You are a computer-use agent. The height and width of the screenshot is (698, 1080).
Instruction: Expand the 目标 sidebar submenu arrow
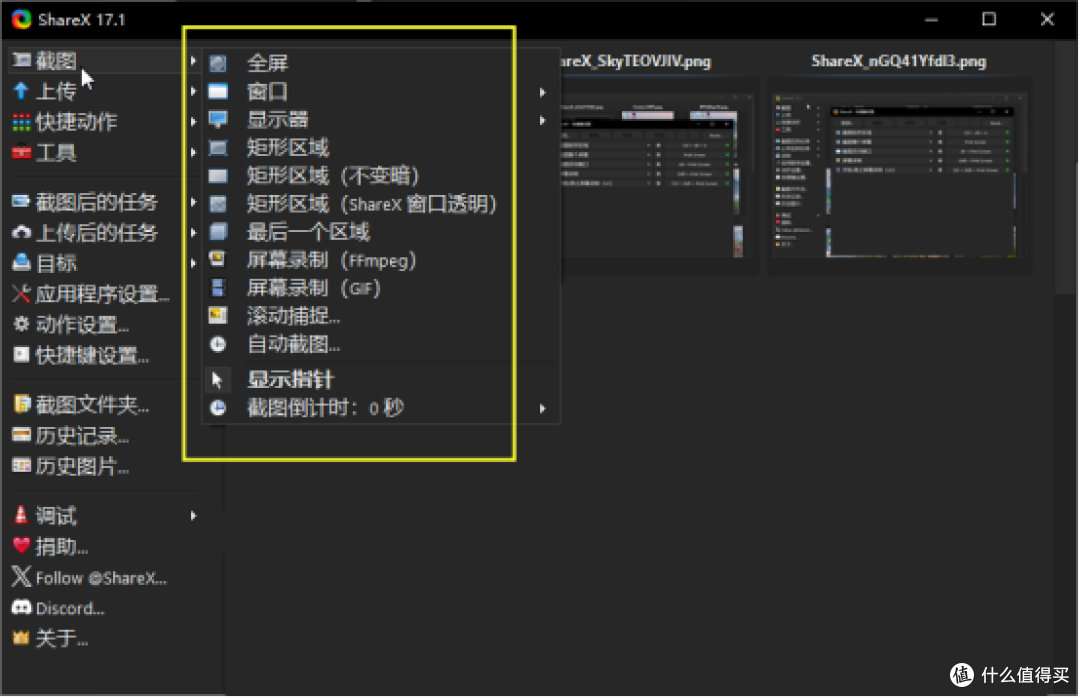(x=194, y=263)
